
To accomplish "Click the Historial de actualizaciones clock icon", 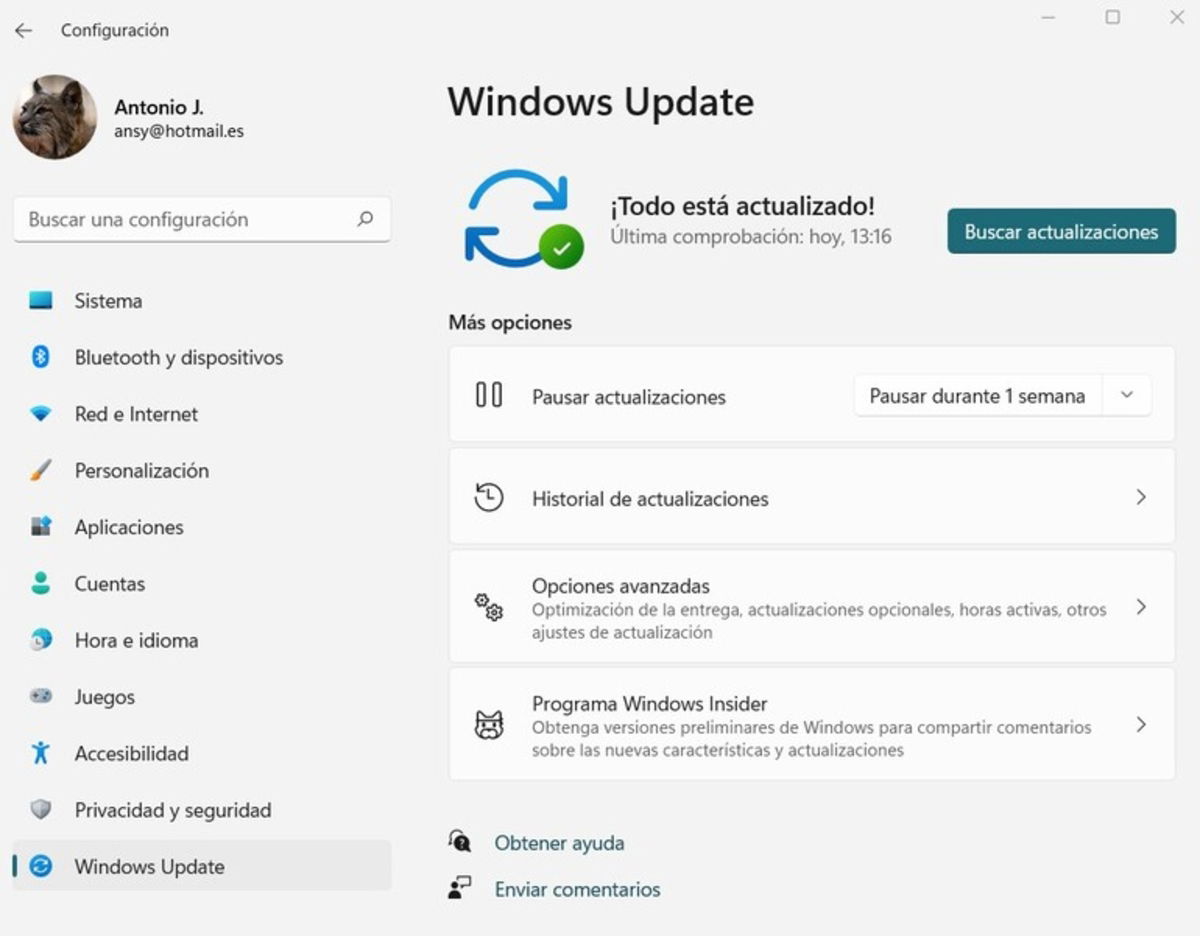I will (488, 497).
